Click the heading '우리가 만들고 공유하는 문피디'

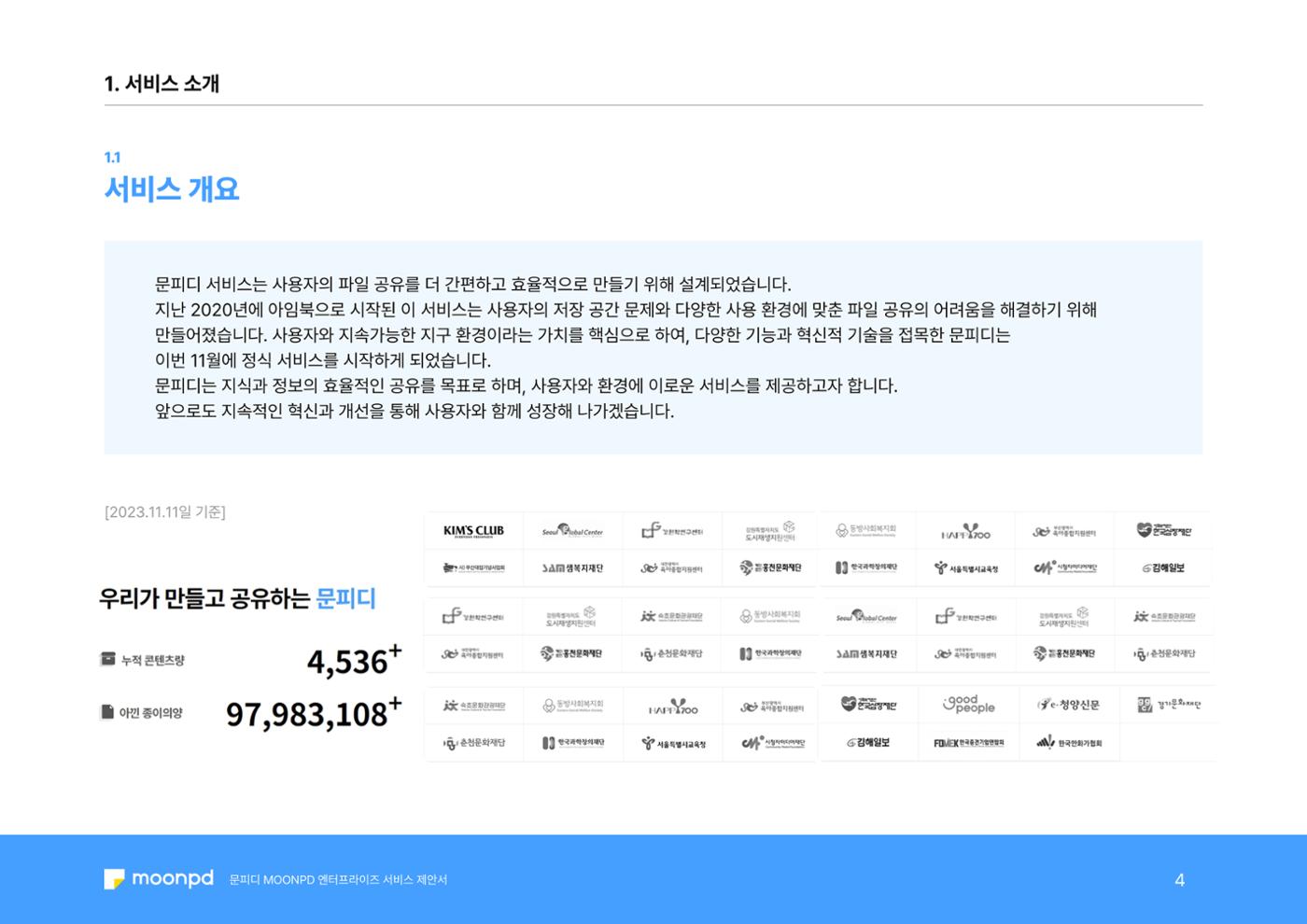237,598
